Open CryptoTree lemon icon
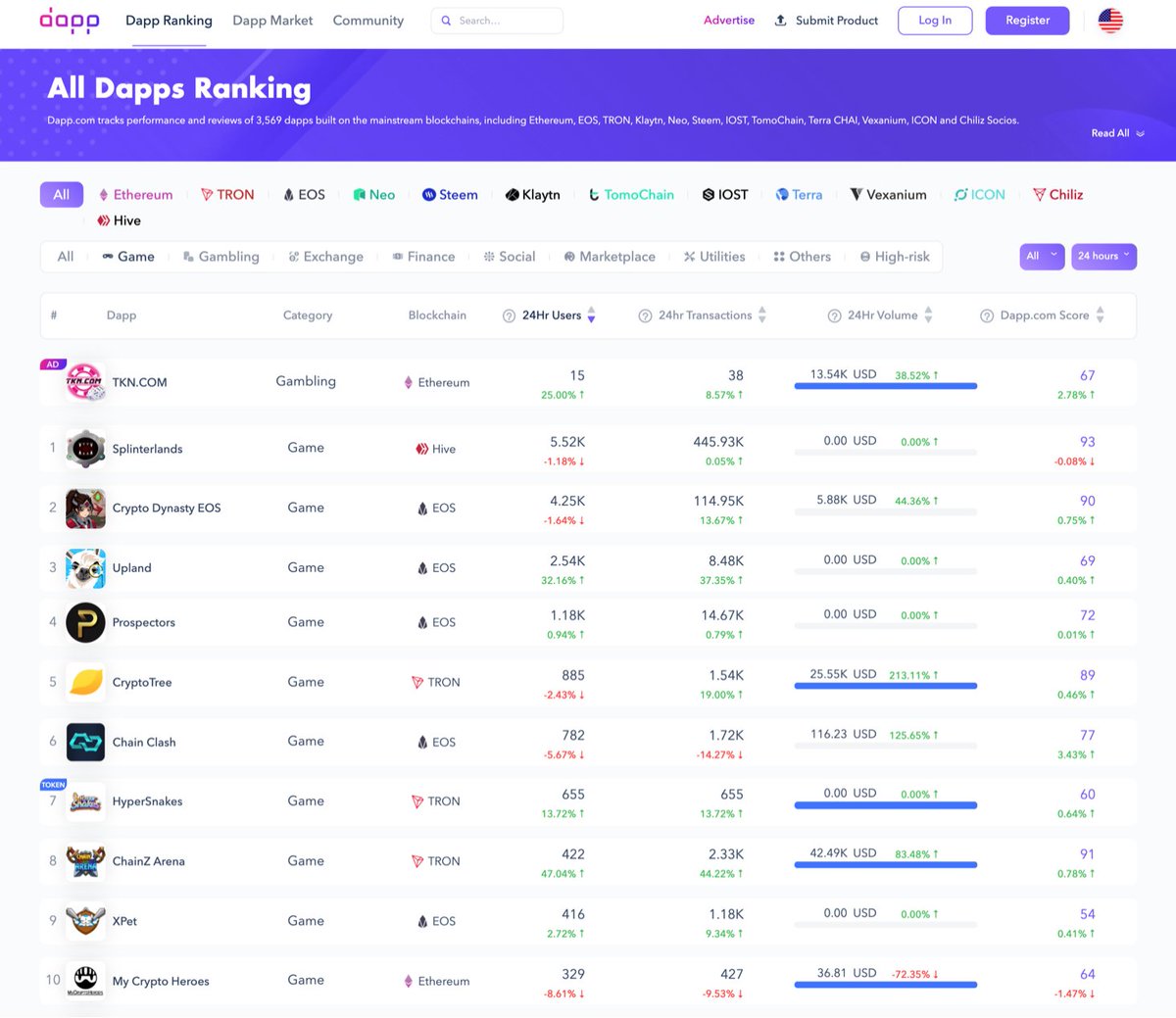 click(x=85, y=683)
